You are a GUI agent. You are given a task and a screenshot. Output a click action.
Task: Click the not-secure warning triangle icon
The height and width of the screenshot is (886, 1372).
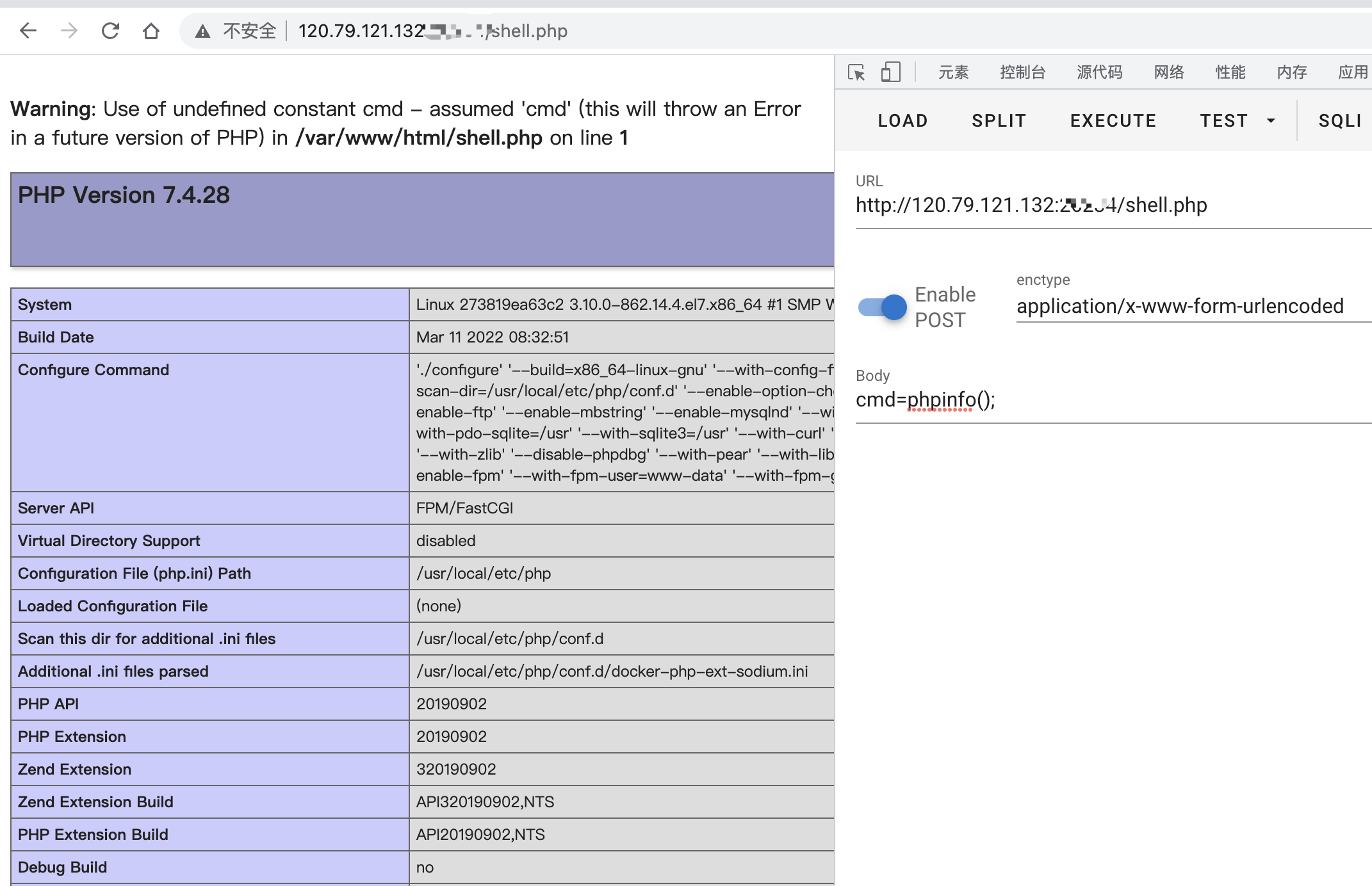[x=202, y=31]
